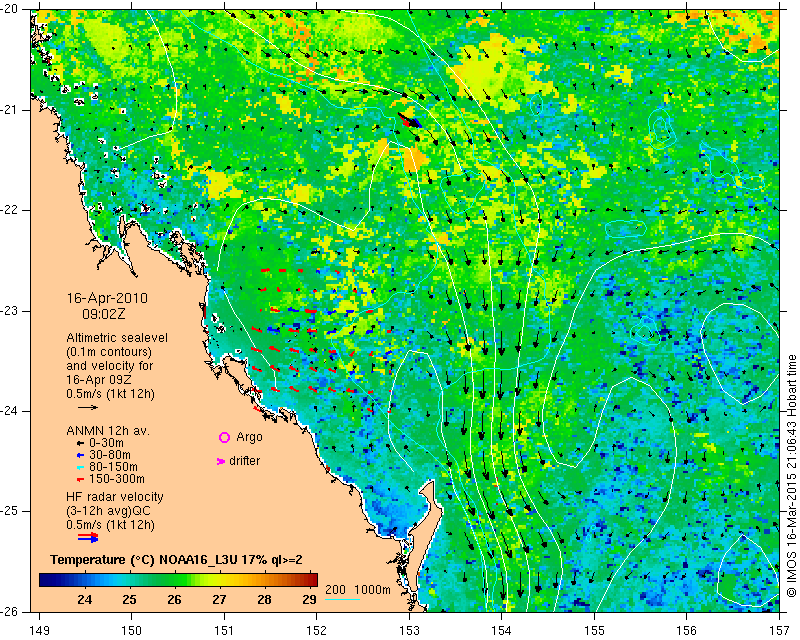The height and width of the screenshot is (640, 800).
Task: Click the cyan 200m contour legend line
Action: 343,599
